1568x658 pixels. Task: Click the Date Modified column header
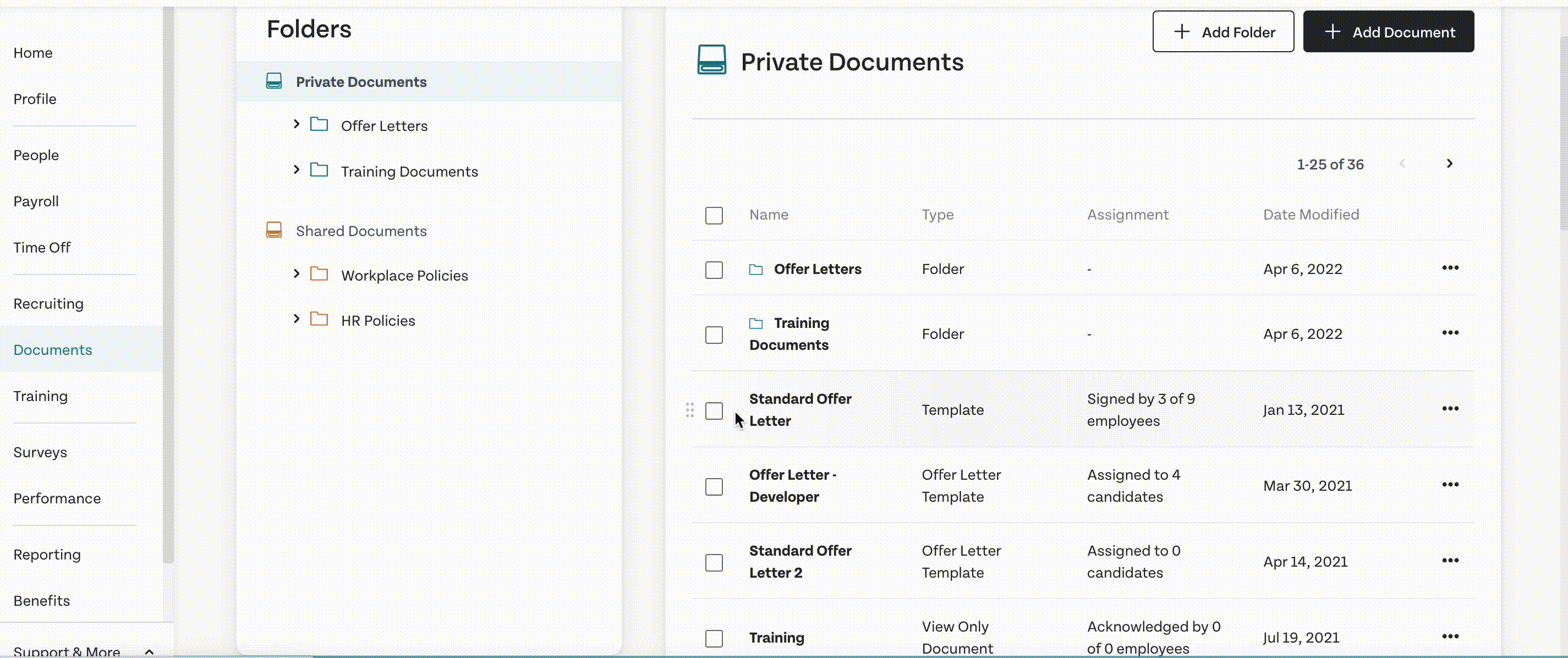pos(1311,214)
